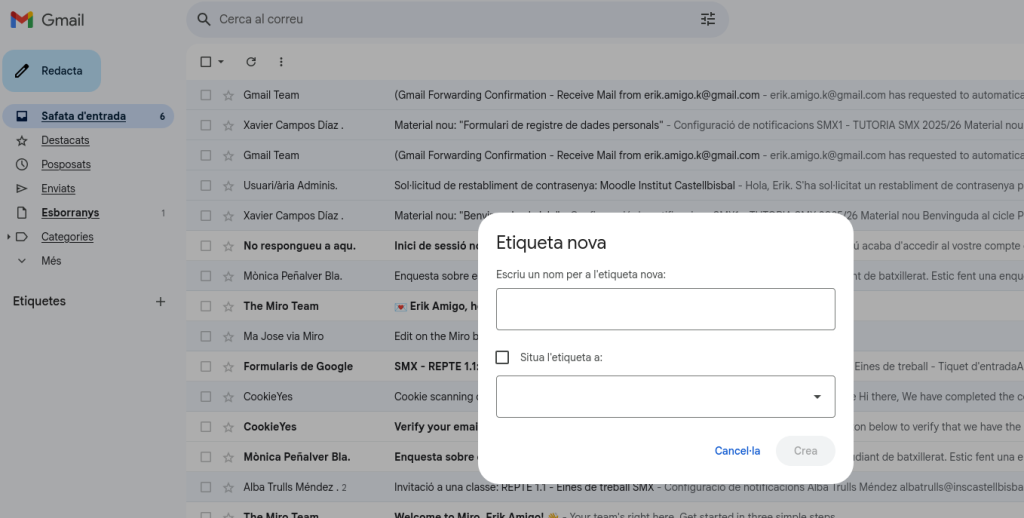Open the Destacats folder

pos(65,140)
